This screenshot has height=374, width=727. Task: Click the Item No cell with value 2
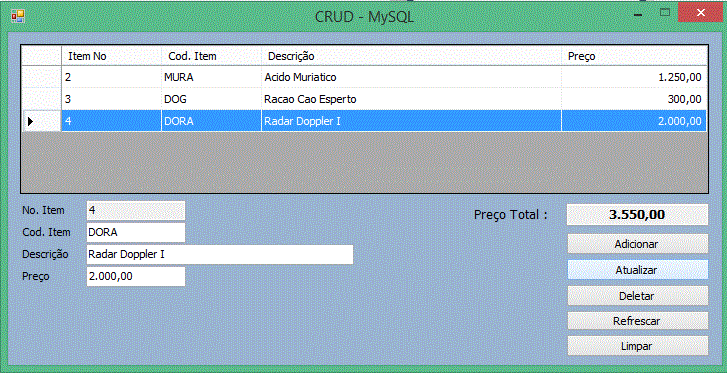pos(111,77)
